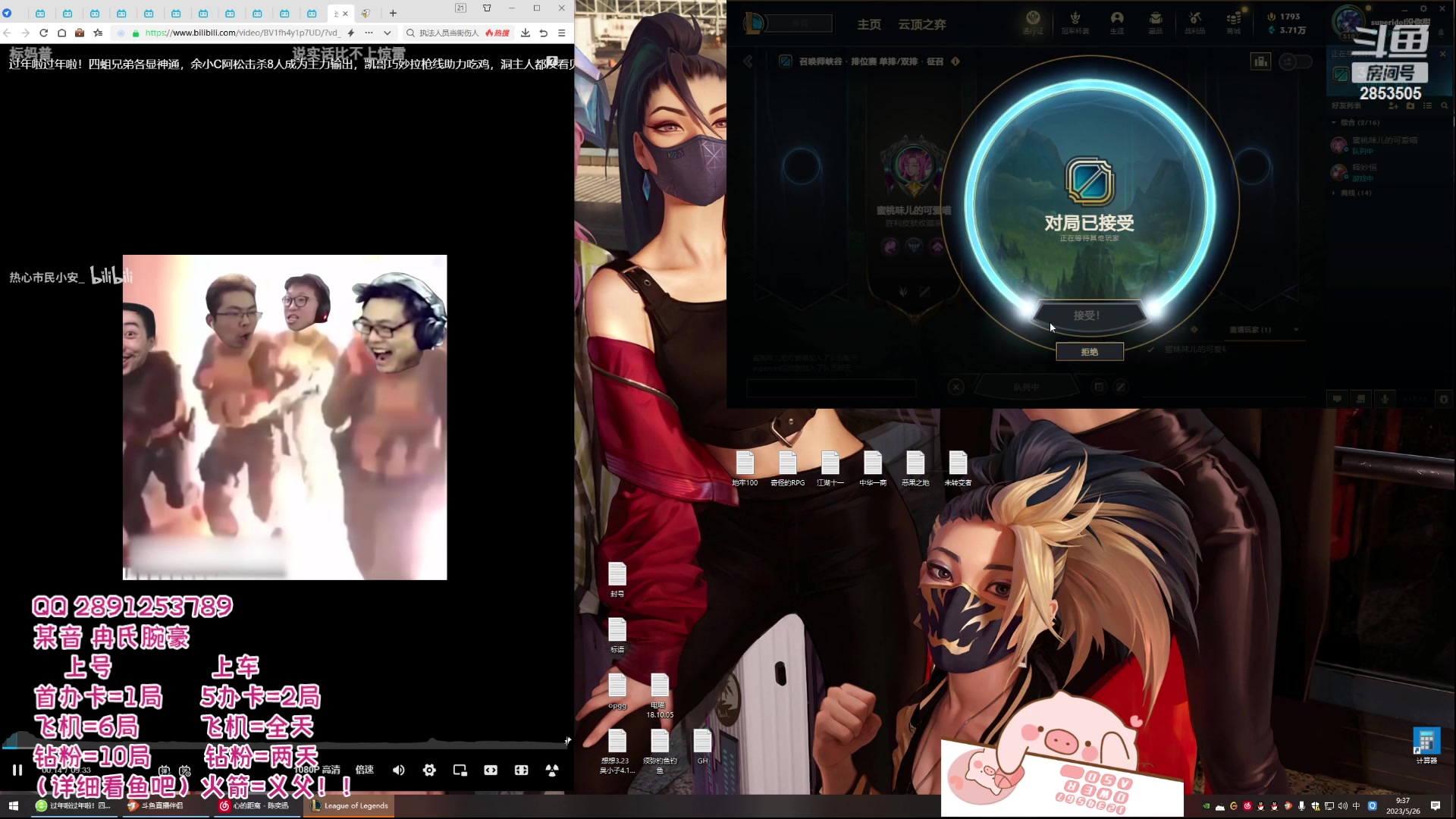Open the 计算器 desktop shortcut
The width and height of the screenshot is (1456, 819).
click(1426, 745)
